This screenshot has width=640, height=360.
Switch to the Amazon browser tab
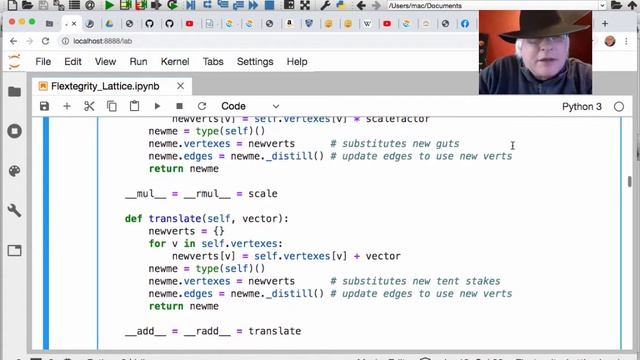tap(290, 24)
